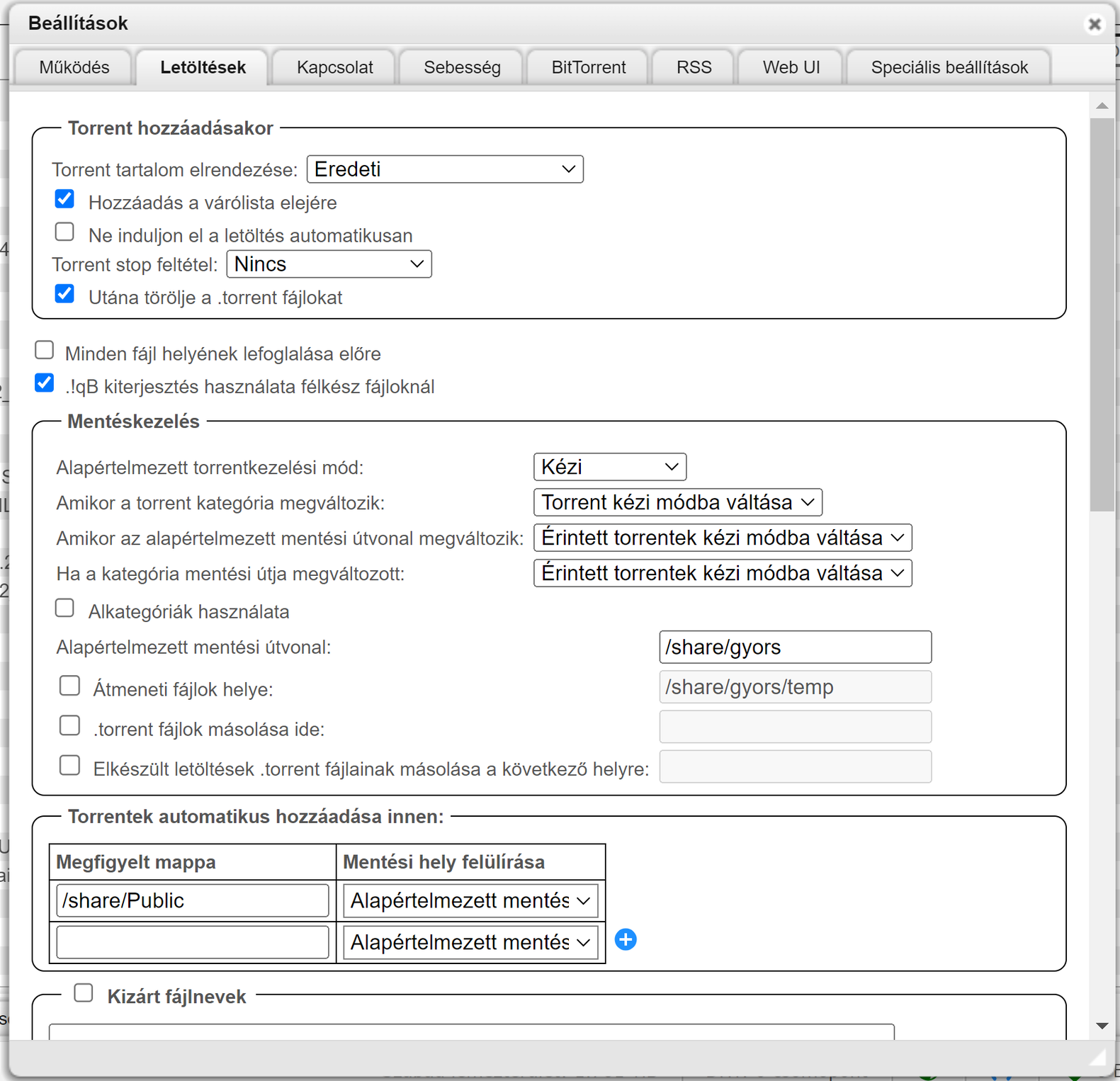The width and height of the screenshot is (1120, 1081).
Task: Enable Alkategóriák használata
Action: coord(64,608)
